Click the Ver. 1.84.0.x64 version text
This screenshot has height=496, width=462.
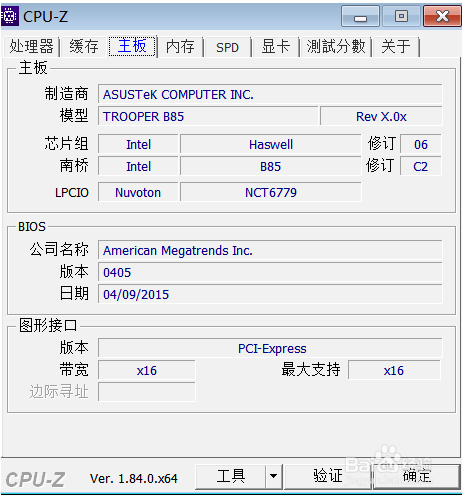[x=134, y=479]
